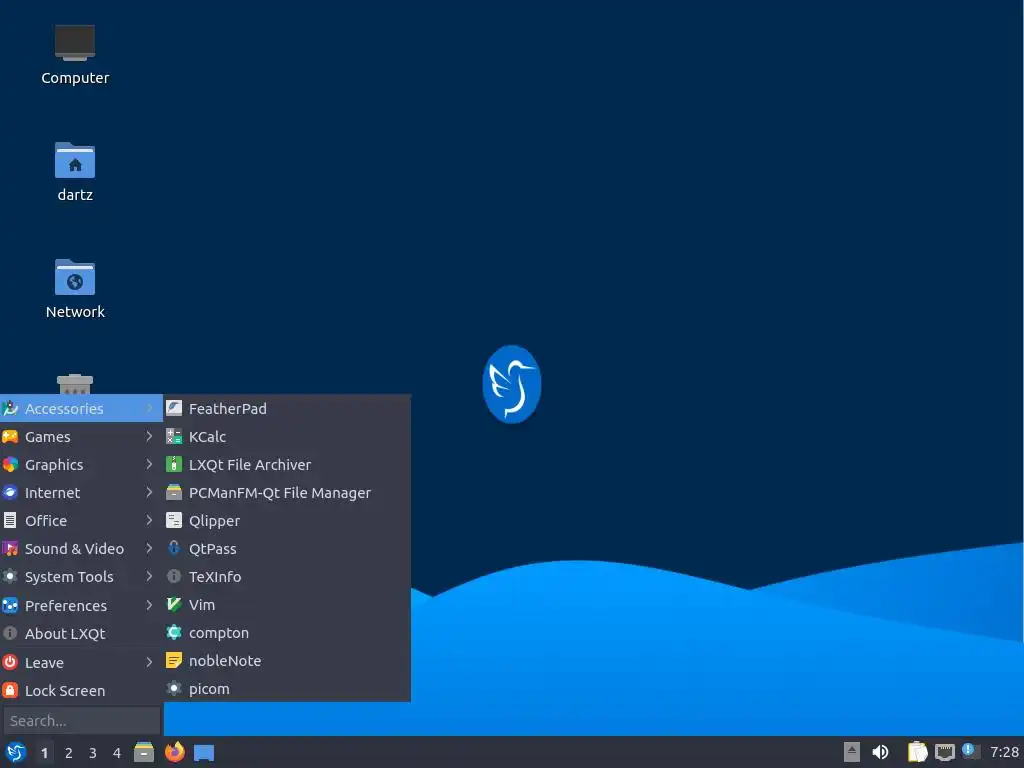Switch to desktop 3

93,753
